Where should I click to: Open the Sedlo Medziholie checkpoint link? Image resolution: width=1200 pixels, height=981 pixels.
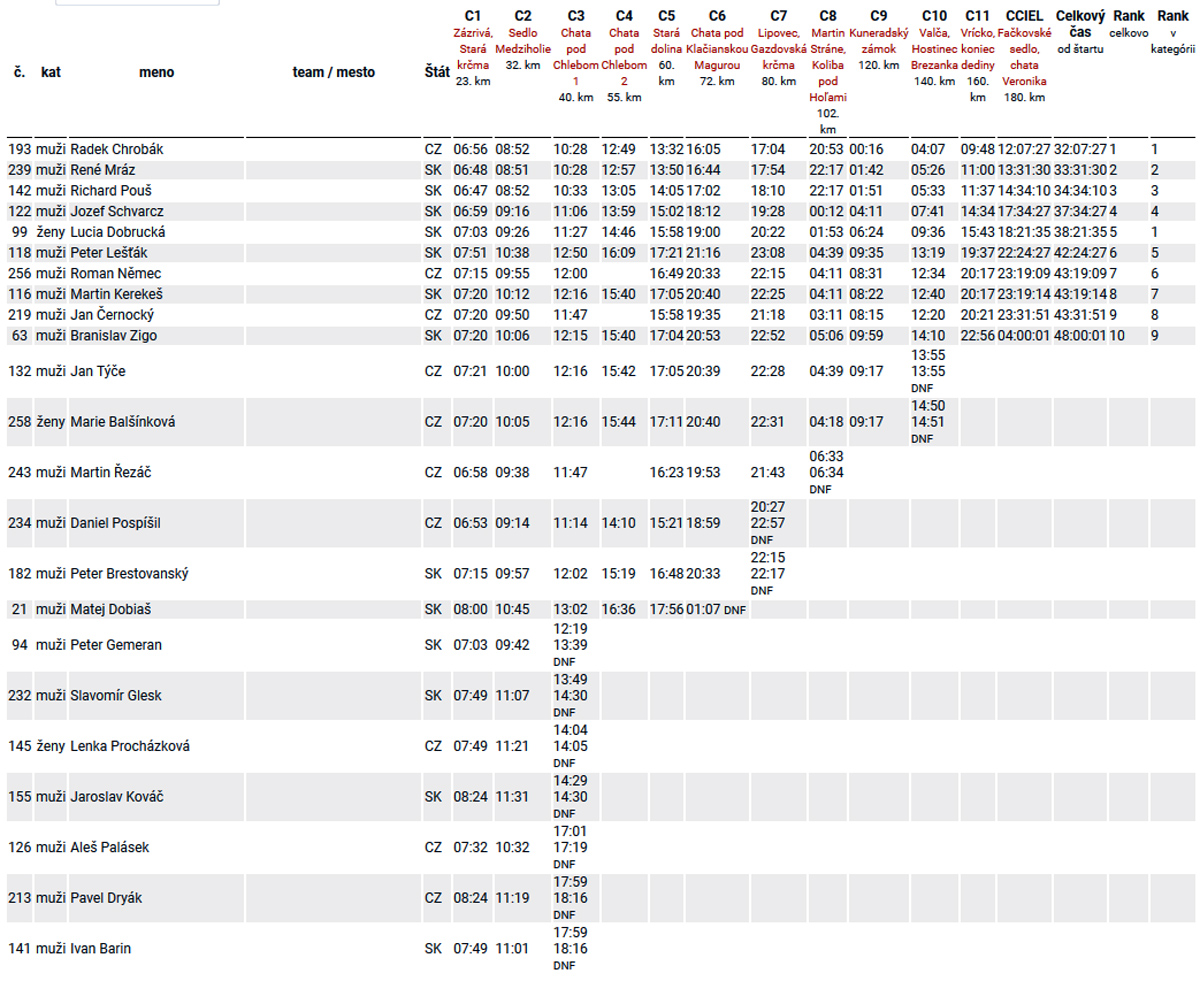522,40
